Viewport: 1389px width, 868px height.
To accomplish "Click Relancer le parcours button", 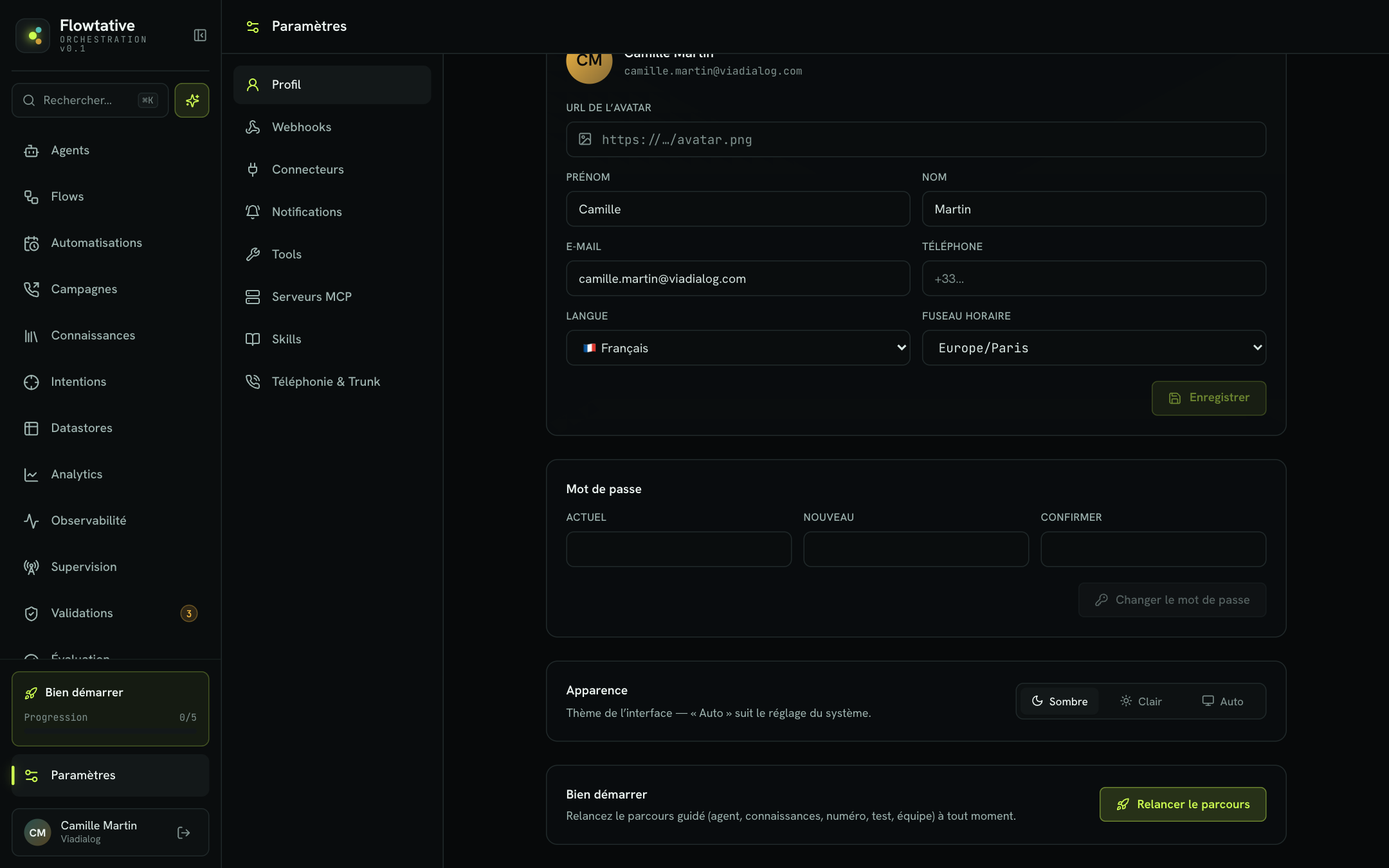I will point(1183,804).
